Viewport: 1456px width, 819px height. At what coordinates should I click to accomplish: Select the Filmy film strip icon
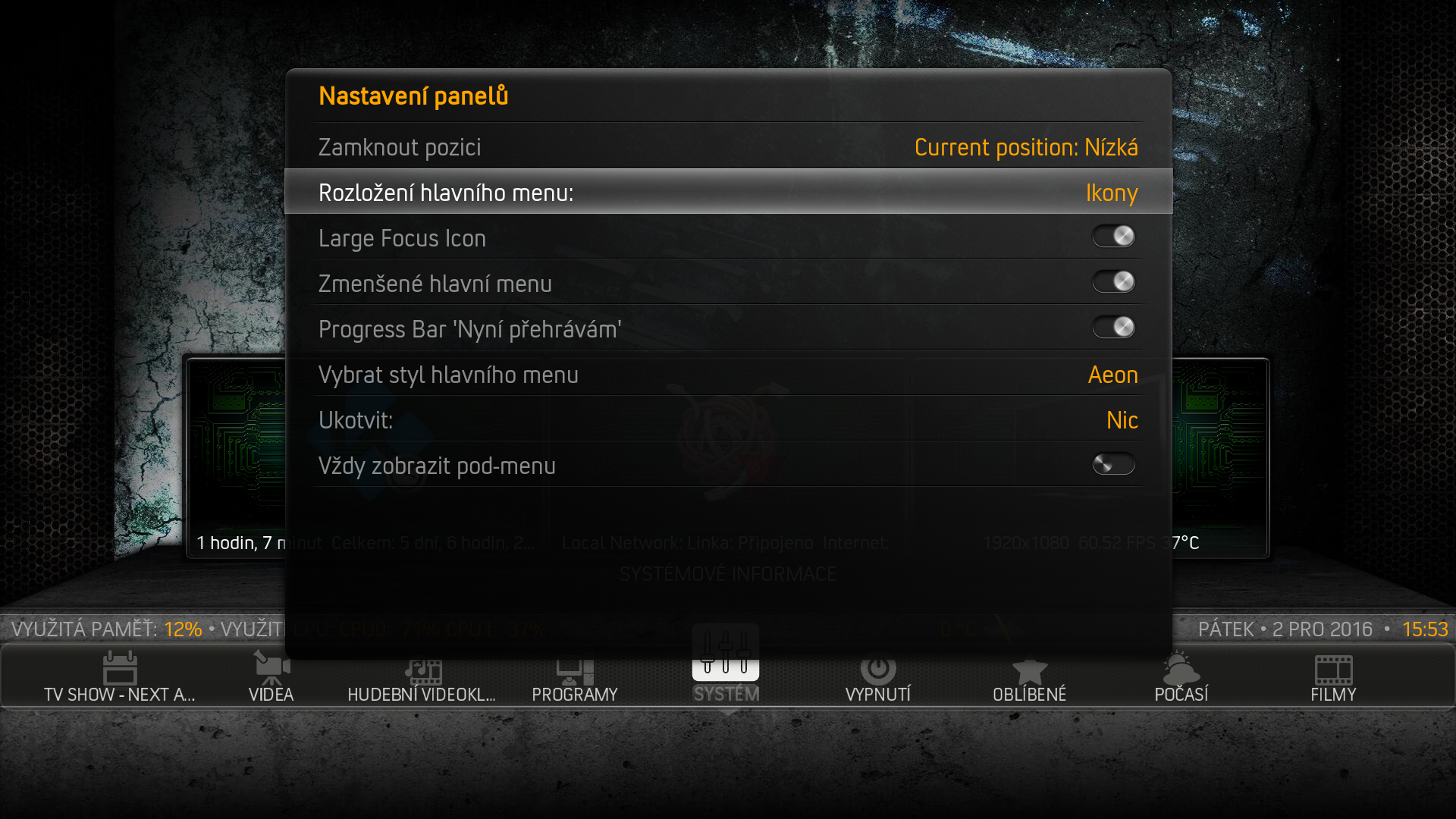point(1333,670)
